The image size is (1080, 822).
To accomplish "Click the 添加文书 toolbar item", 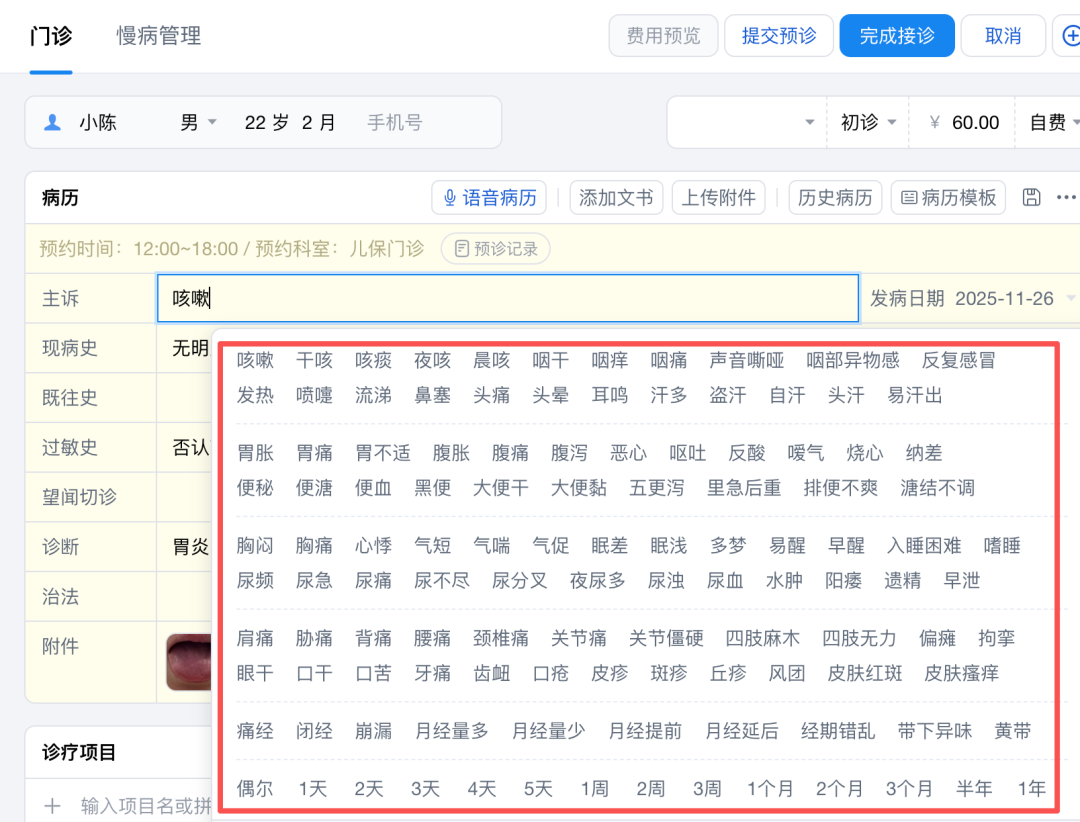I will (x=616, y=197).
